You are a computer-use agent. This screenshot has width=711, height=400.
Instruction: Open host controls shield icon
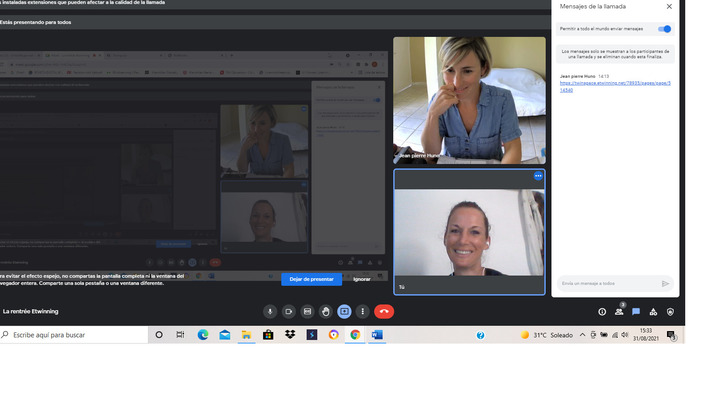(670, 312)
